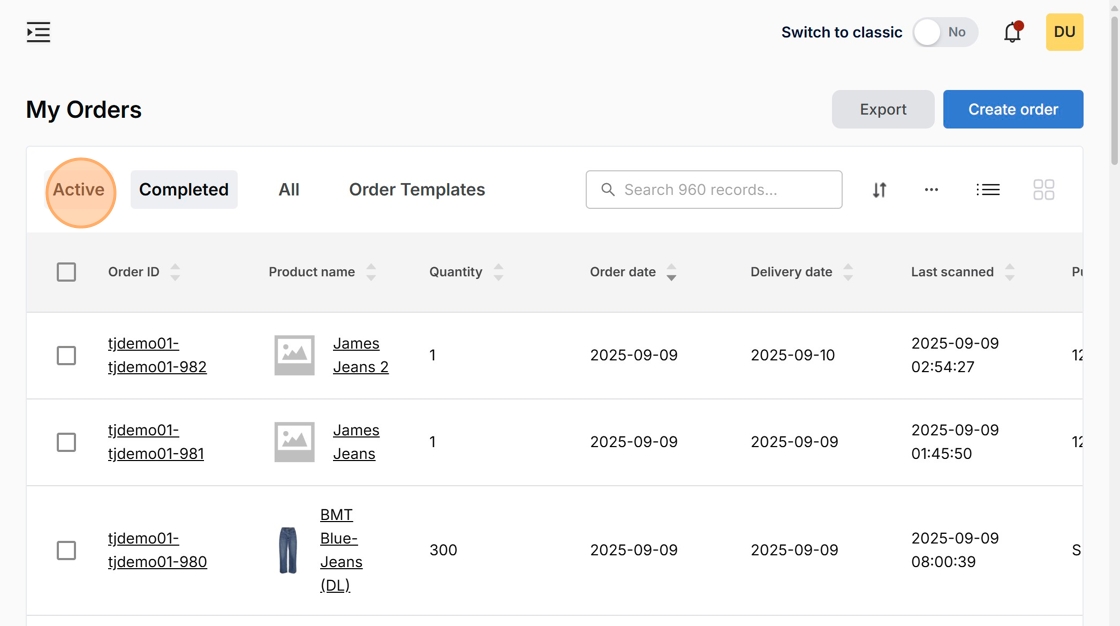Click delivery date 2025-09-10
1120x626 pixels.
[792, 355]
